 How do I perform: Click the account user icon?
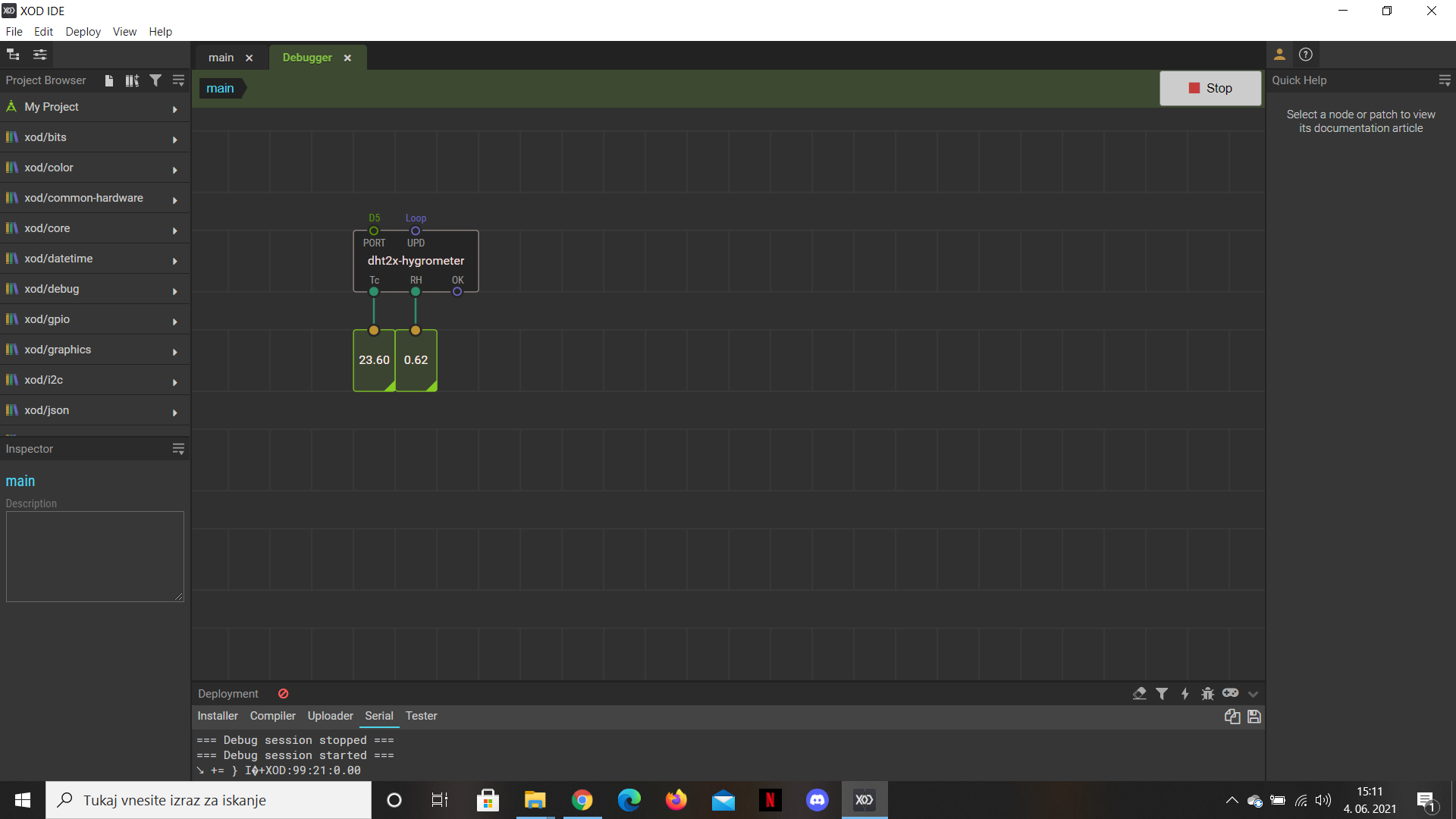pos(1279,55)
